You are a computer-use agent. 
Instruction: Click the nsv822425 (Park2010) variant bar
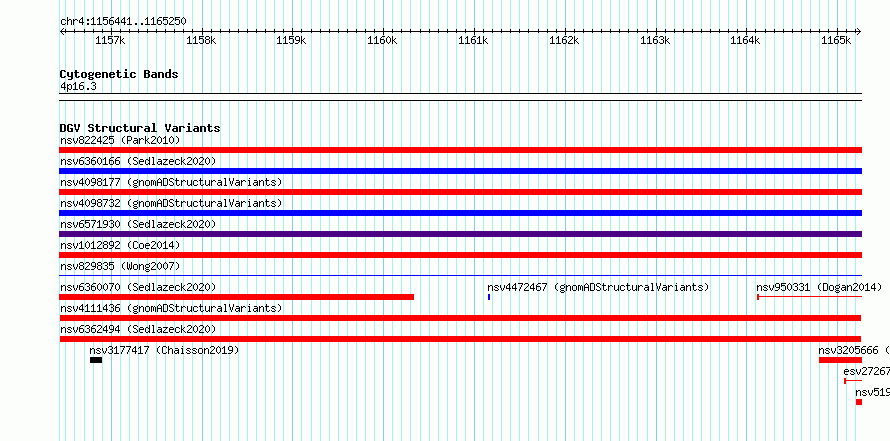(x=460, y=150)
